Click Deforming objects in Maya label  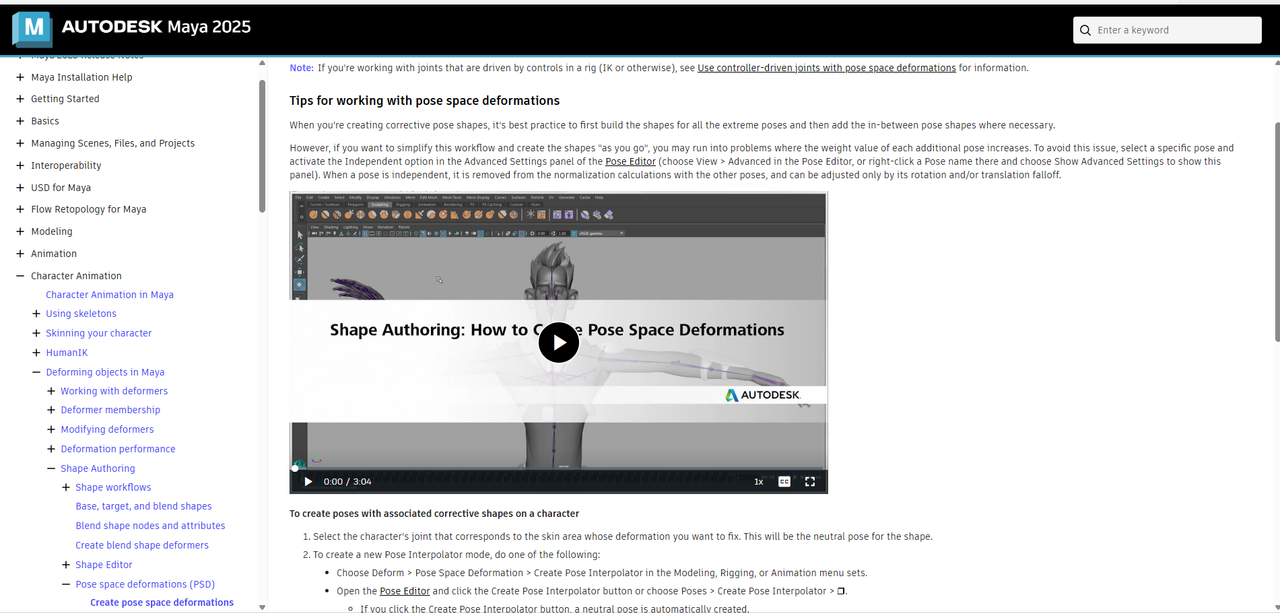coord(105,372)
